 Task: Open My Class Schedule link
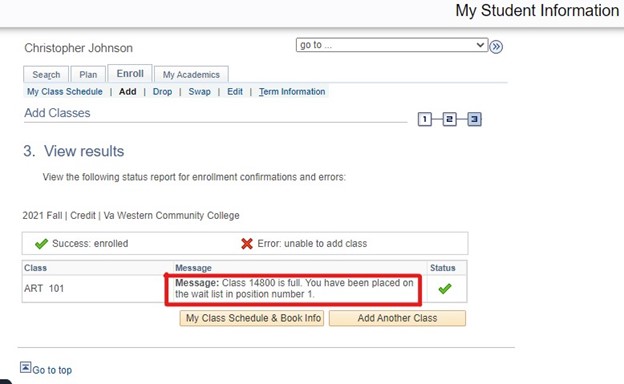[64, 92]
